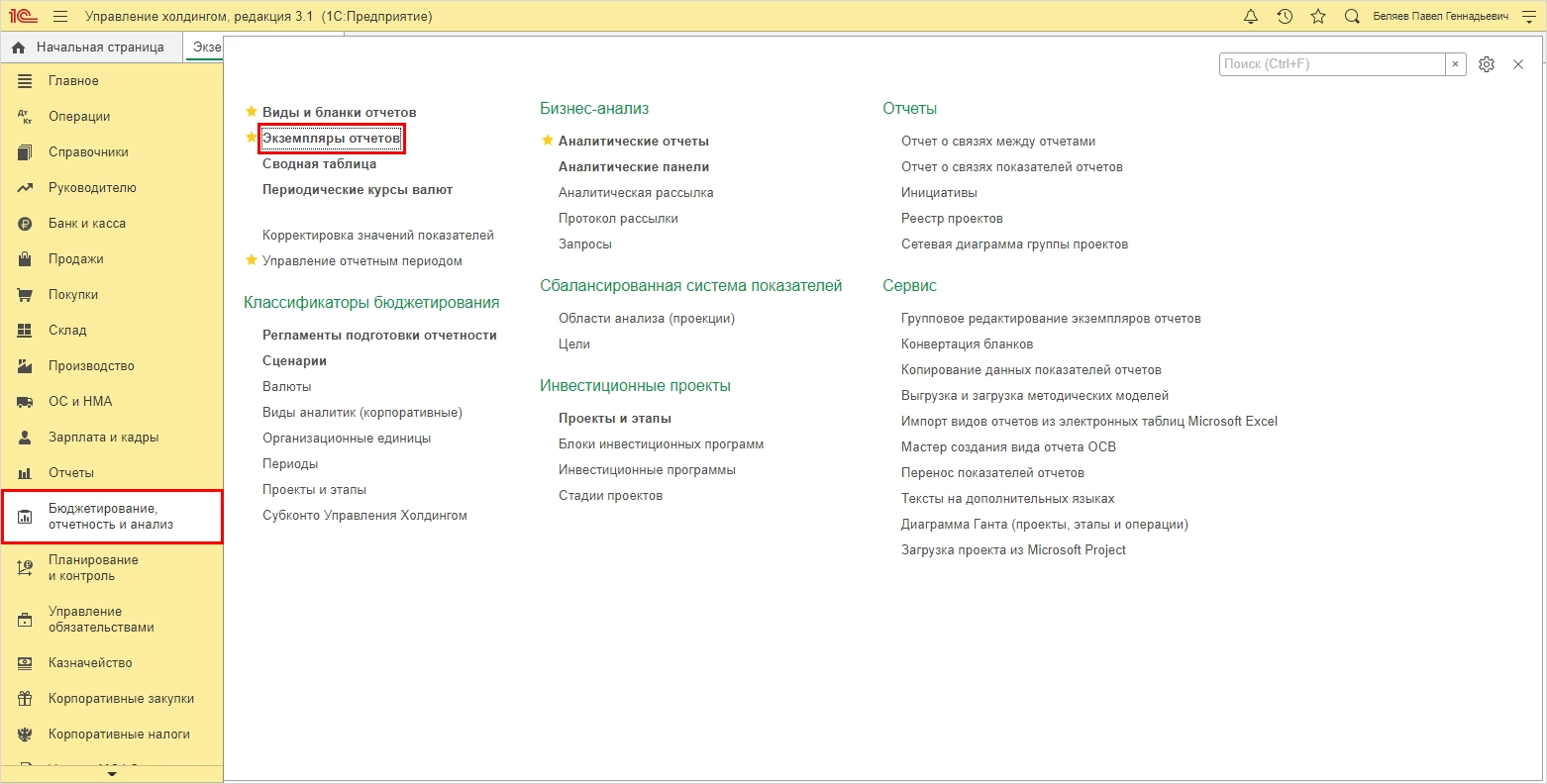Open Проекты и этапы under Инвестиционные проекты
1547x784 pixels.
coord(615,419)
